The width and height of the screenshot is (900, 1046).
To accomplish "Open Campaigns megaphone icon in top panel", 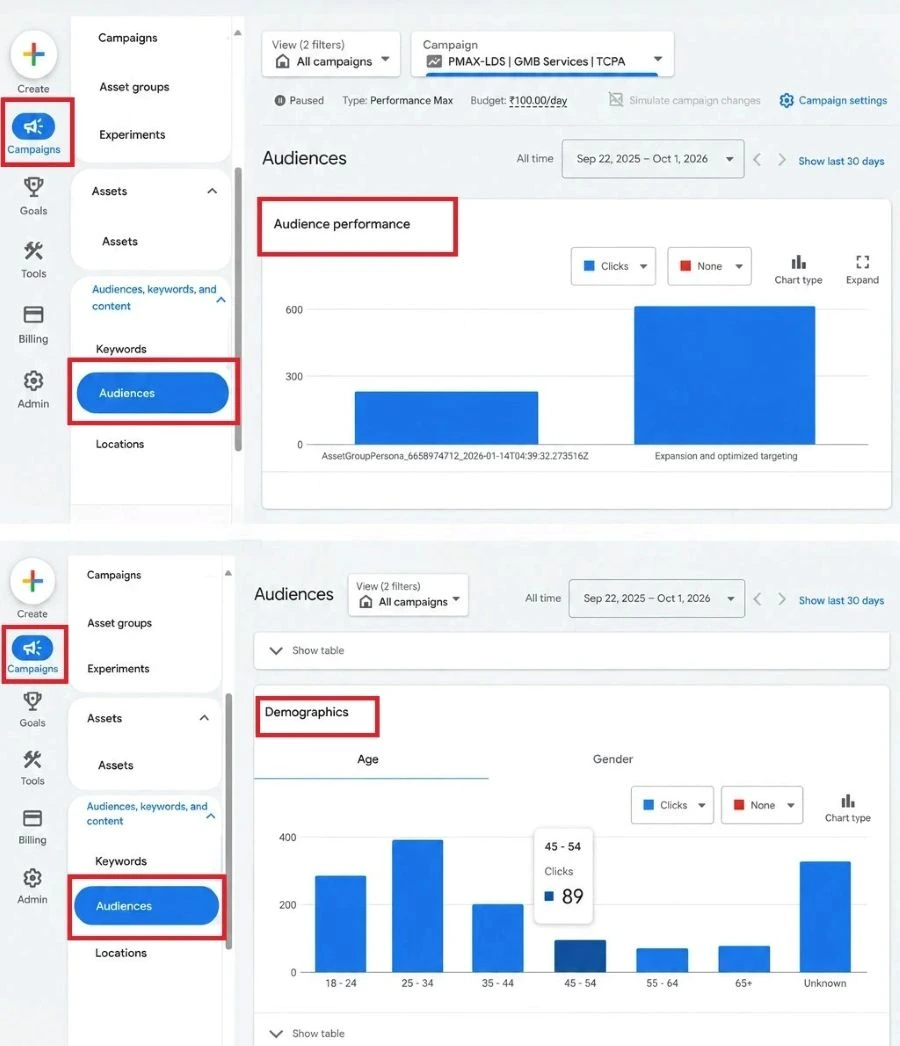I will [33, 126].
